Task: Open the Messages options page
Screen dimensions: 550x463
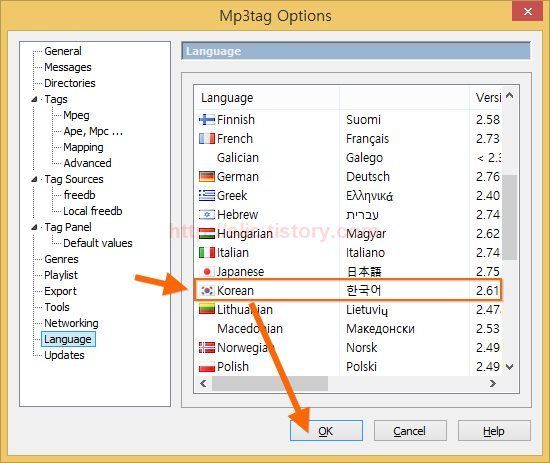Action: click(68, 67)
